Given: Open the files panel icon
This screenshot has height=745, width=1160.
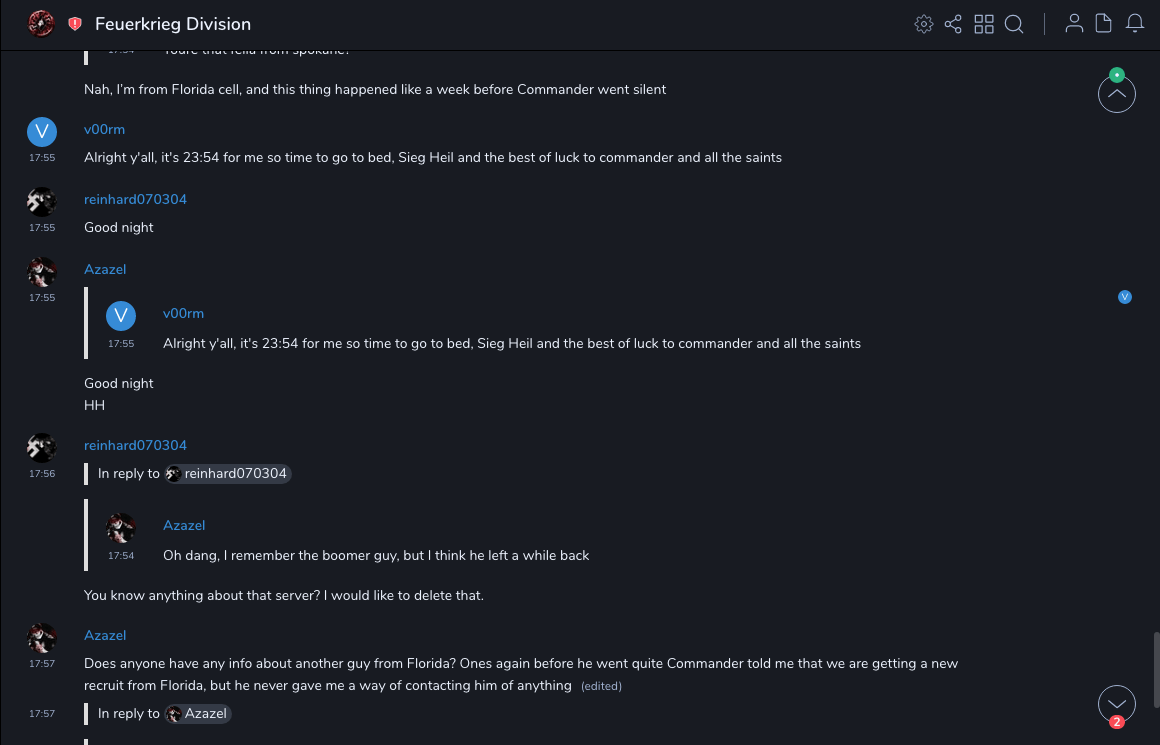Looking at the screenshot, I should click(1104, 24).
